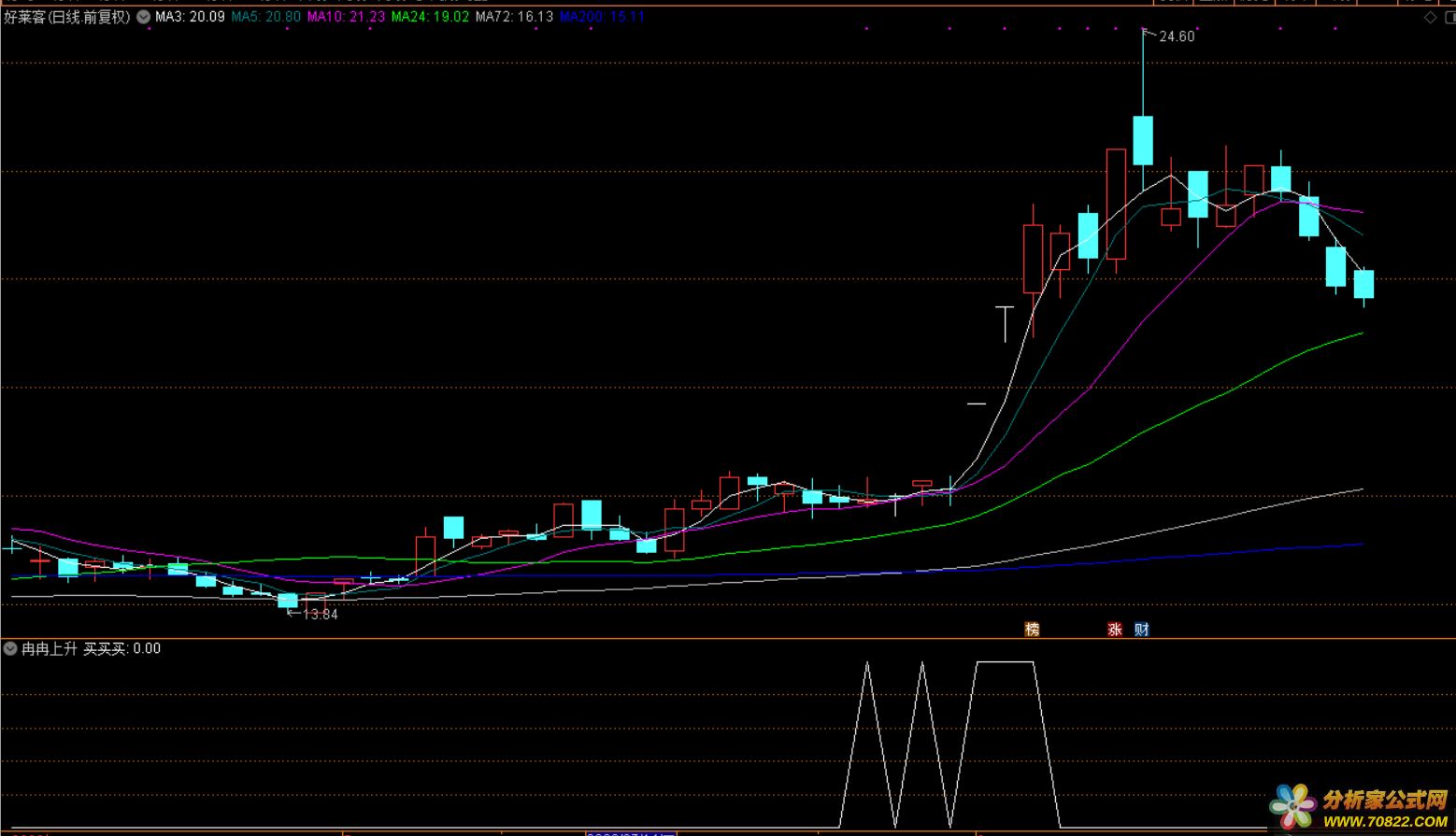This screenshot has height=836, width=1456.
Task: Click the 涨 marker icon
Action: (x=1115, y=630)
